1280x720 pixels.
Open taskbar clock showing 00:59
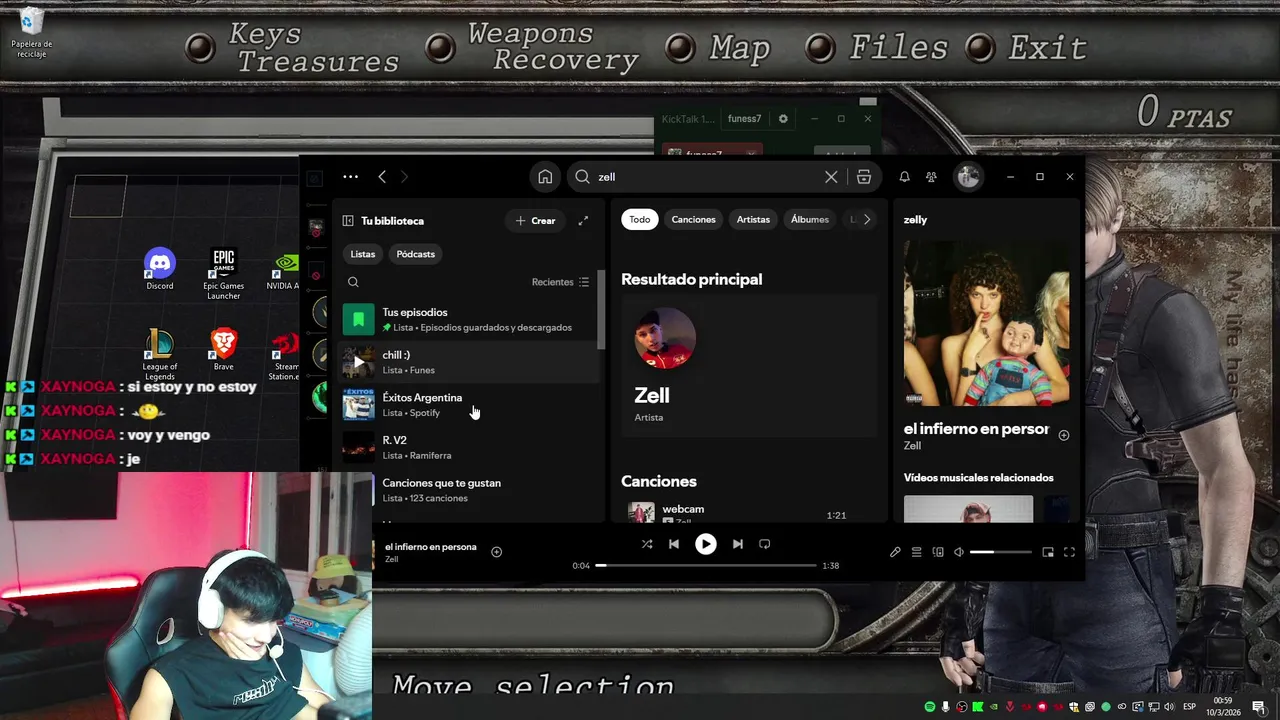coord(1222,706)
